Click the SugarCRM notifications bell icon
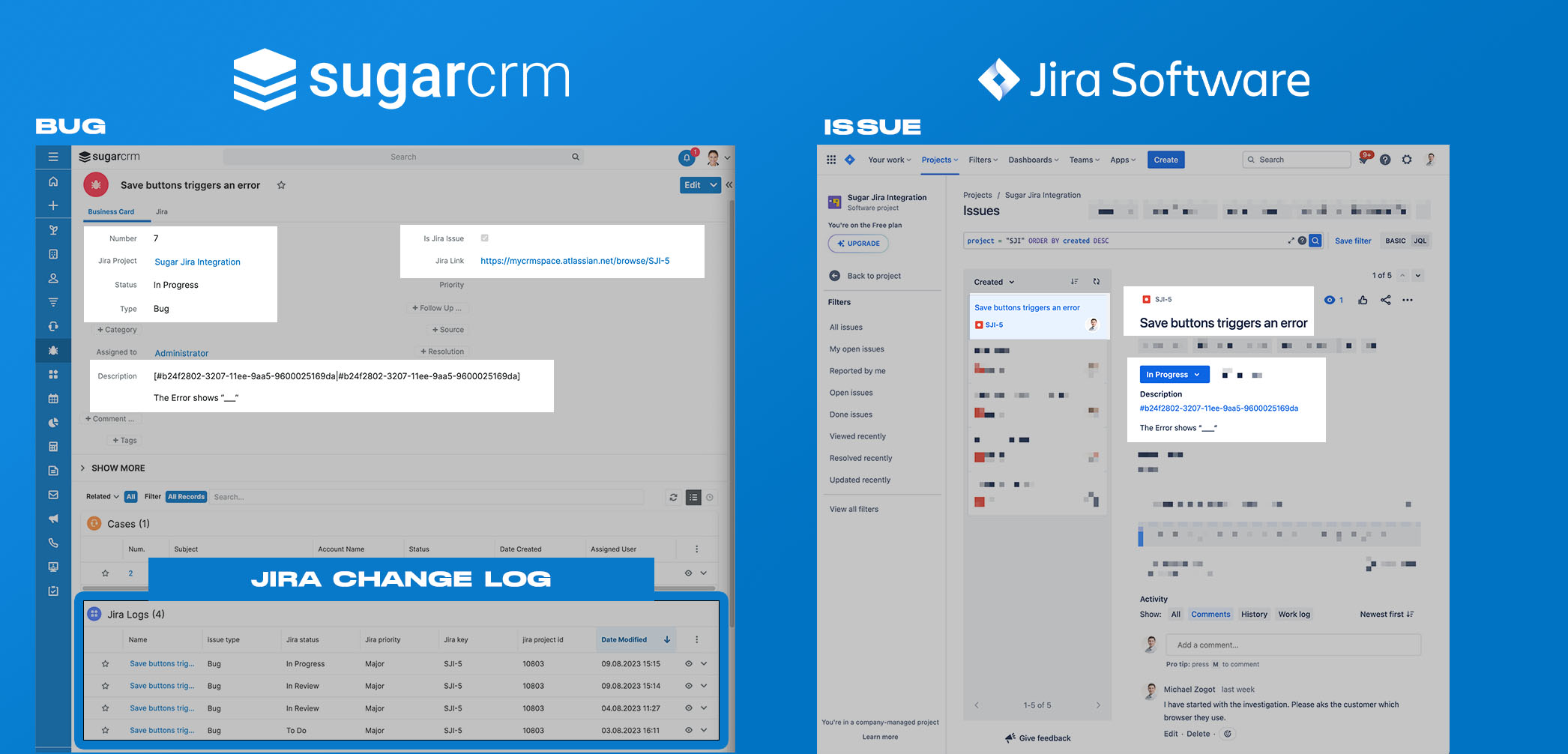The width and height of the screenshot is (1568, 754). pos(686,157)
